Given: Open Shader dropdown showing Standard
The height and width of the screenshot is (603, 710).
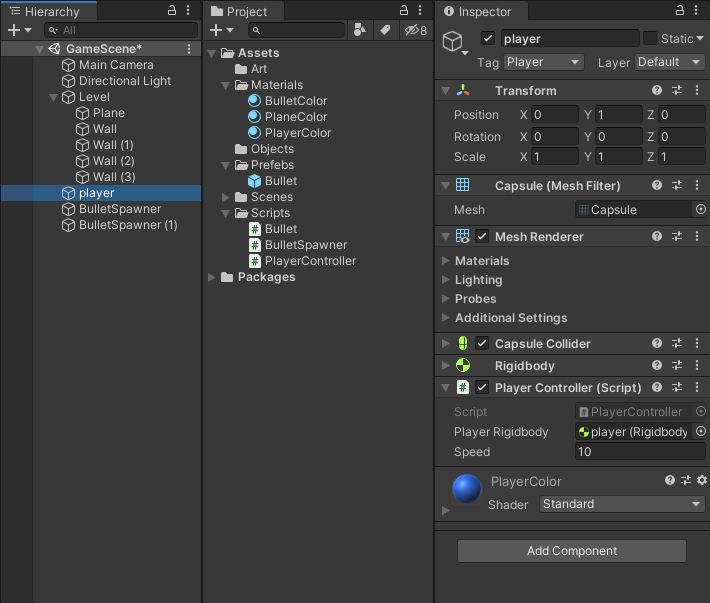Looking at the screenshot, I should tap(622, 504).
